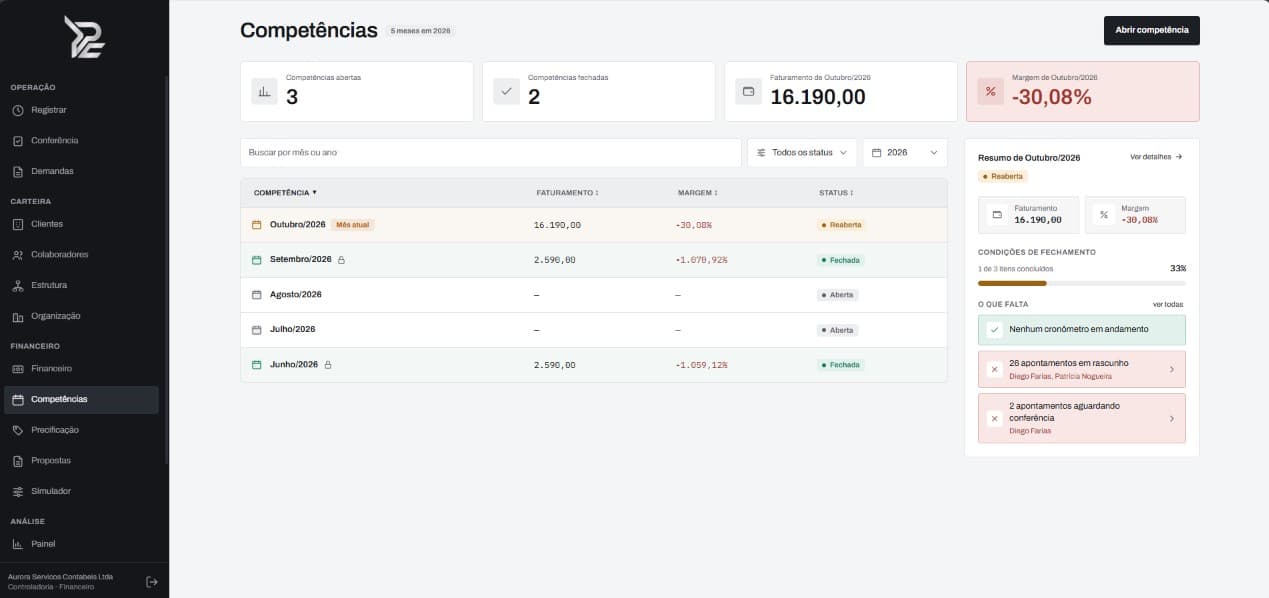Open Demandas in the sidebar
The width and height of the screenshot is (1269, 598).
tap(81, 171)
